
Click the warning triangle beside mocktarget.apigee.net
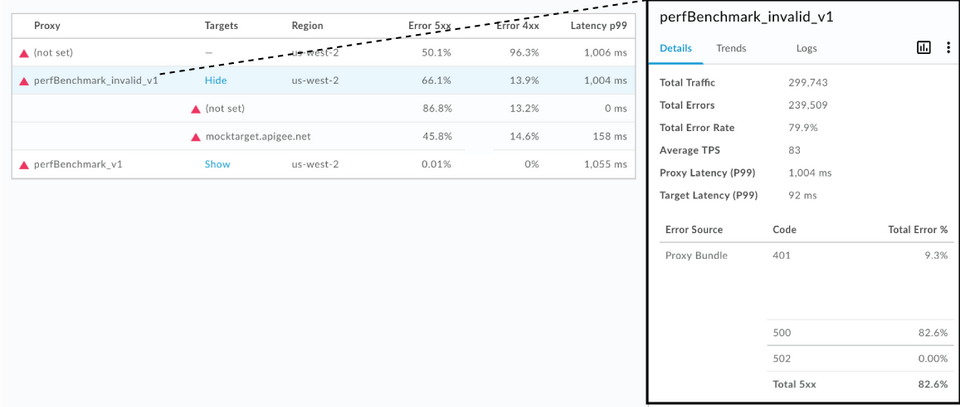click(196, 136)
